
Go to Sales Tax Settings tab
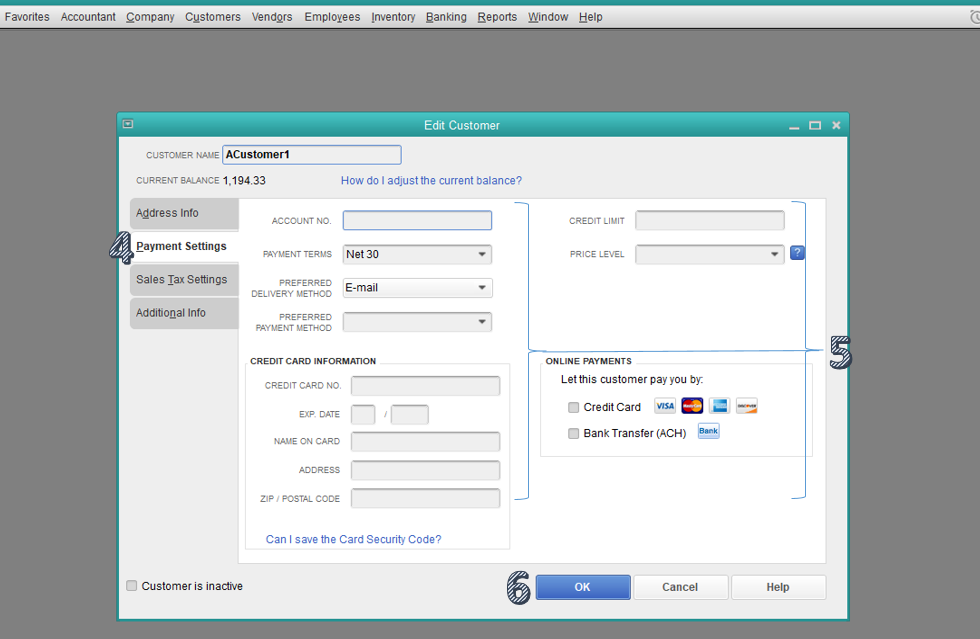(184, 279)
